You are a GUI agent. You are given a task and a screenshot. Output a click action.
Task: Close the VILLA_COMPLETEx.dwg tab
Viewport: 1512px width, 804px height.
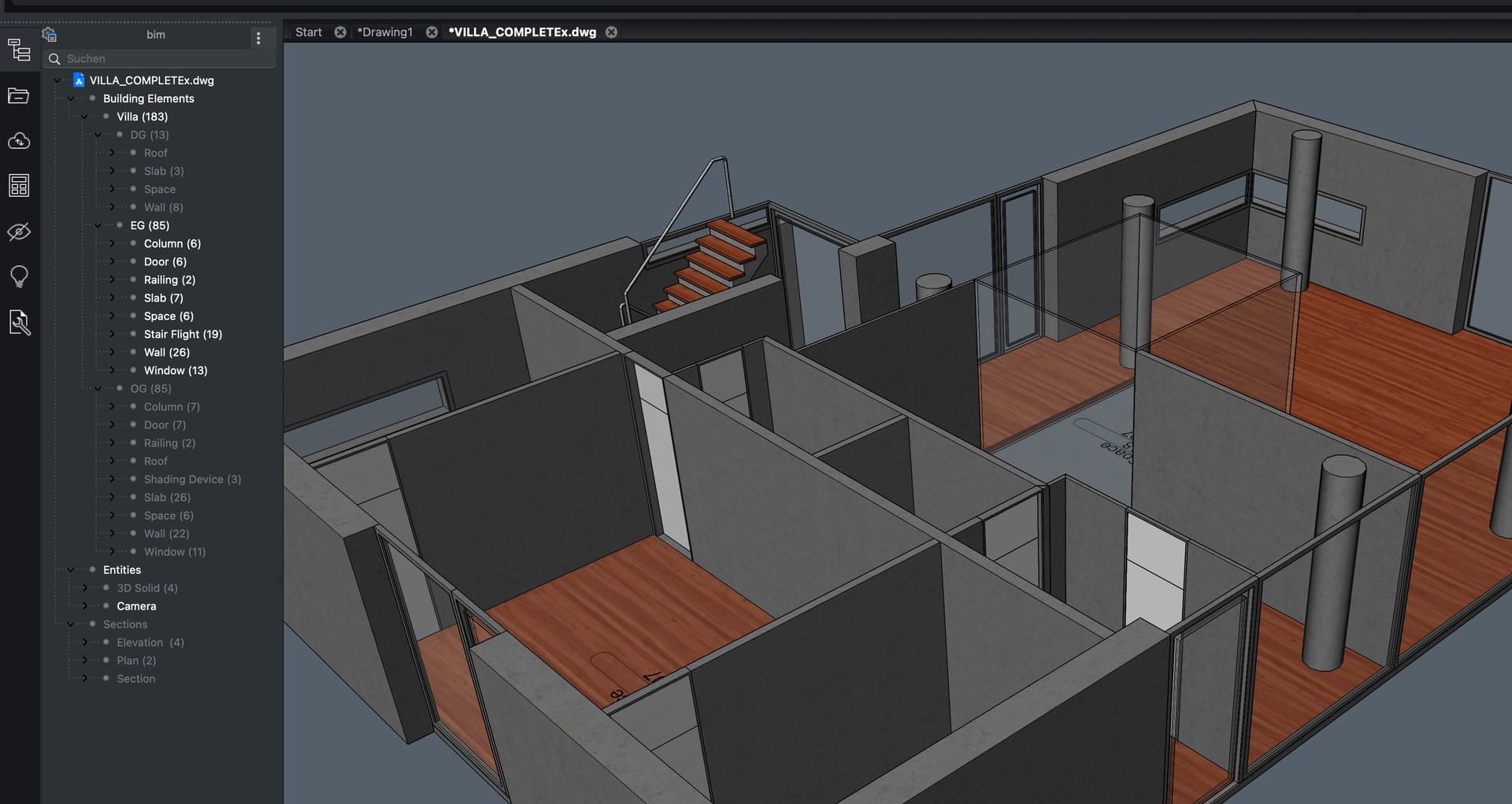click(x=611, y=32)
